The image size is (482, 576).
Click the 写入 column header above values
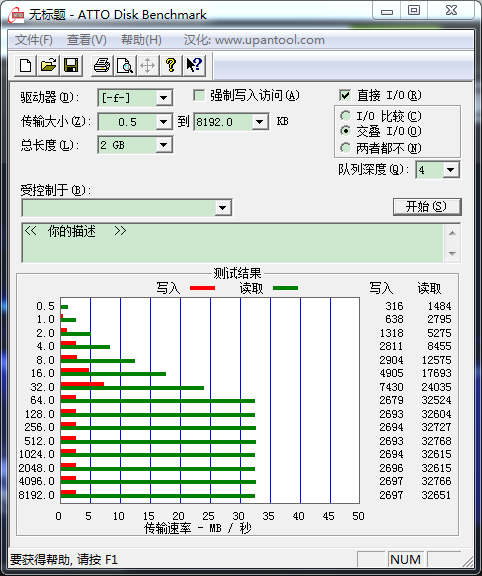381,288
